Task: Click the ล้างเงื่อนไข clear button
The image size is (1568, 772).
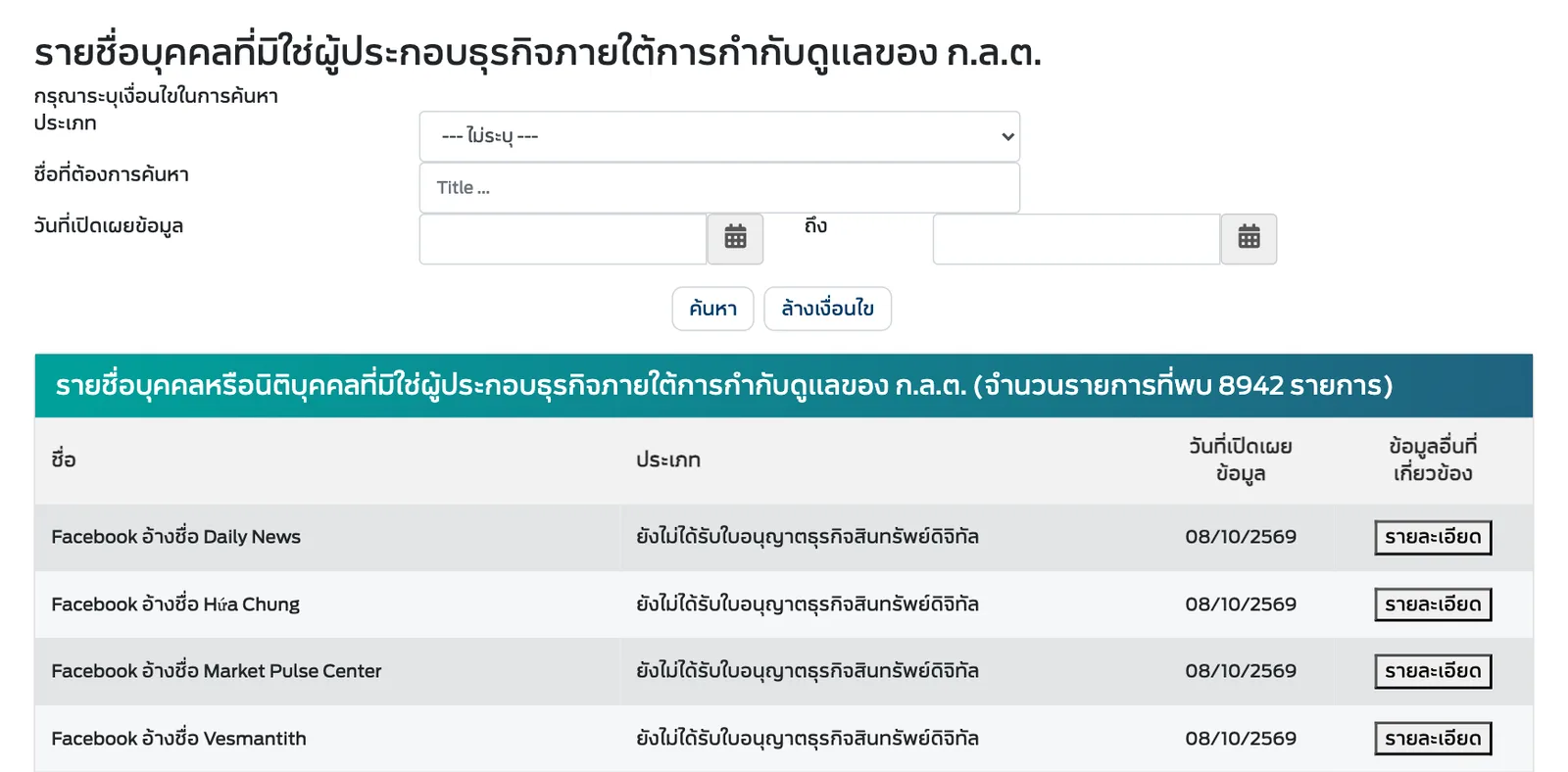Action: tap(827, 309)
